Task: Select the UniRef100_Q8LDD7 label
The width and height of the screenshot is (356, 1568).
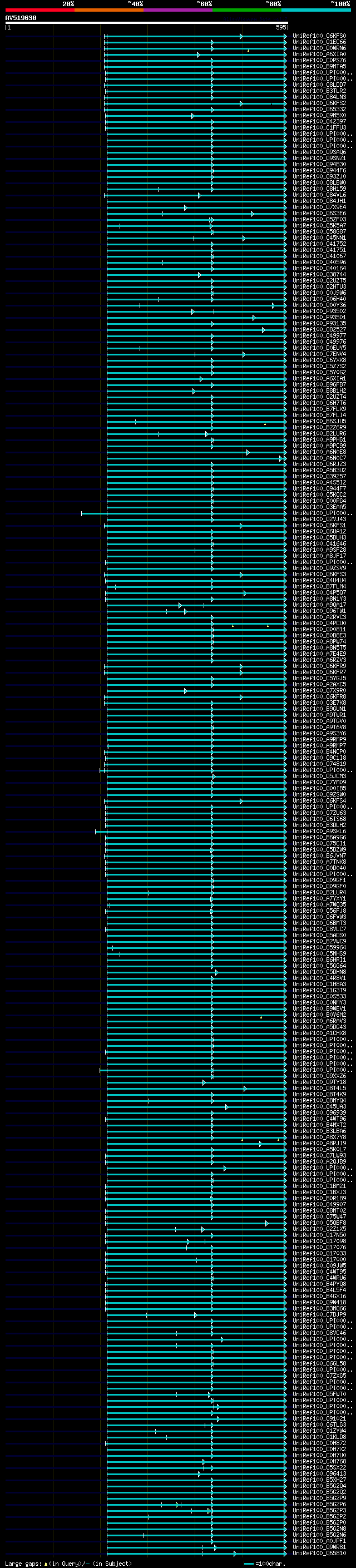Action: (x=319, y=85)
